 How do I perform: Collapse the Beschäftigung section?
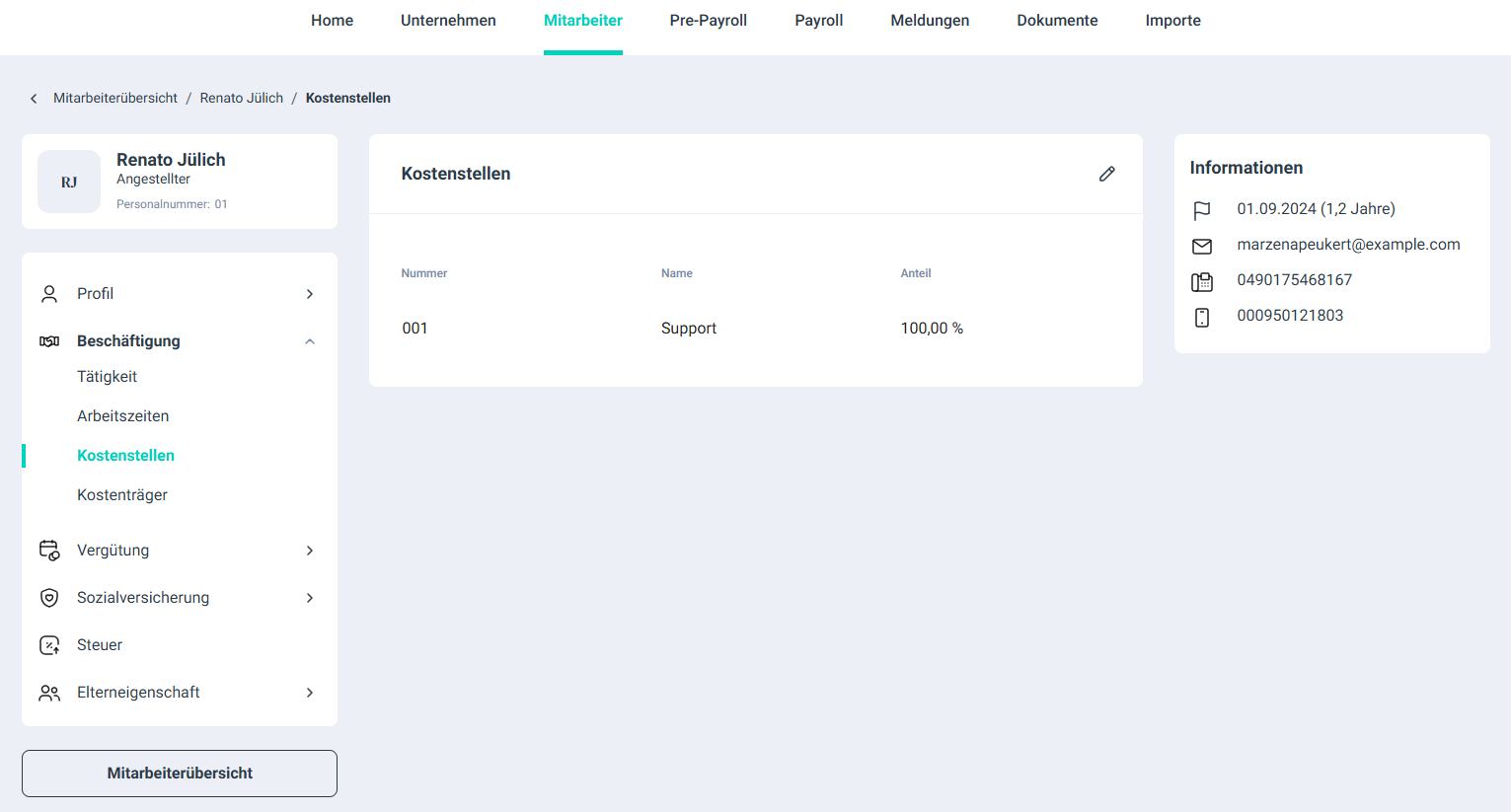point(309,341)
